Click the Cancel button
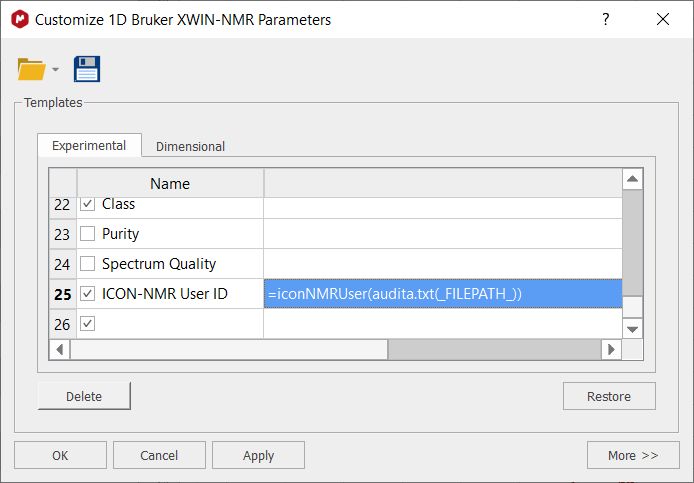This screenshot has height=483, width=694. click(159, 455)
